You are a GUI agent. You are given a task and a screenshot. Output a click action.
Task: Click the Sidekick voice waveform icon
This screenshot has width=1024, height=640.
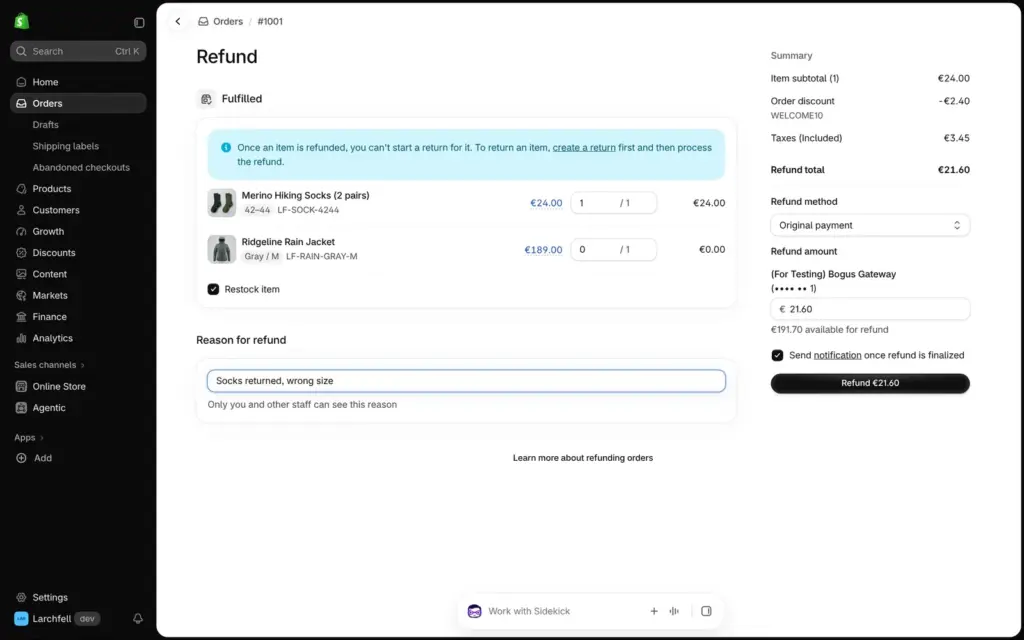[x=674, y=611]
